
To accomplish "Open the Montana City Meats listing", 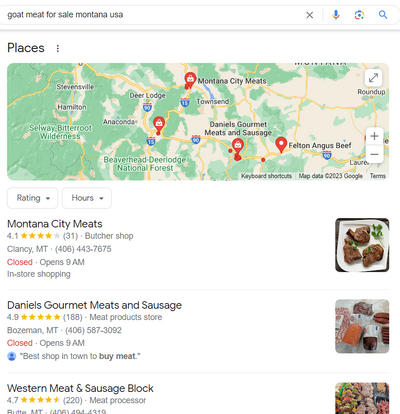I will (55, 224).
